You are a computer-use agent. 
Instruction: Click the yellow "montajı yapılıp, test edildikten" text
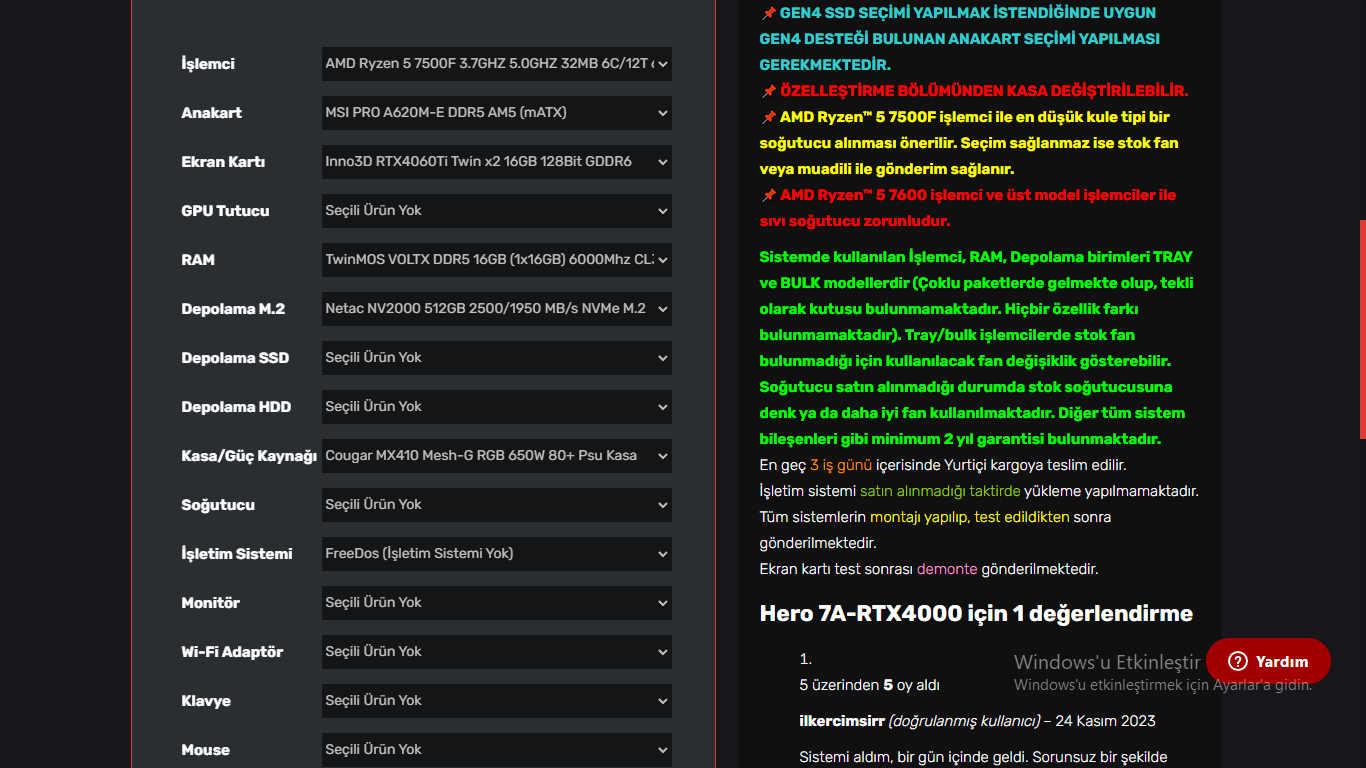(x=970, y=517)
